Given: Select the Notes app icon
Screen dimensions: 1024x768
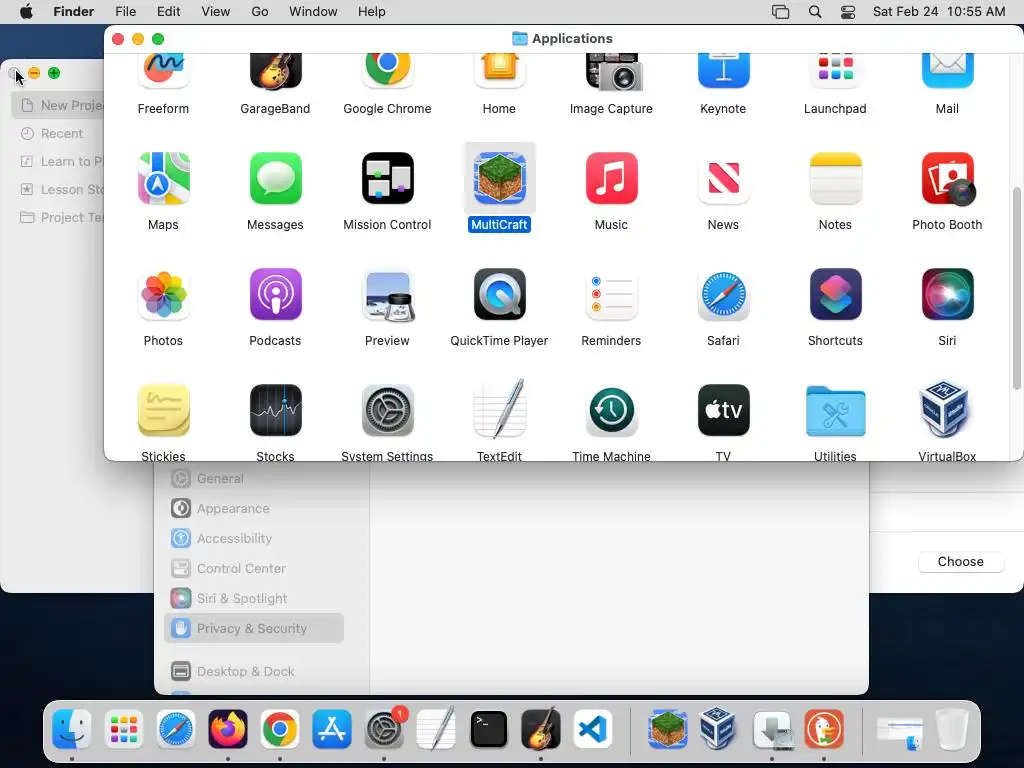Looking at the screenshot, I should [x=835, y=178].
